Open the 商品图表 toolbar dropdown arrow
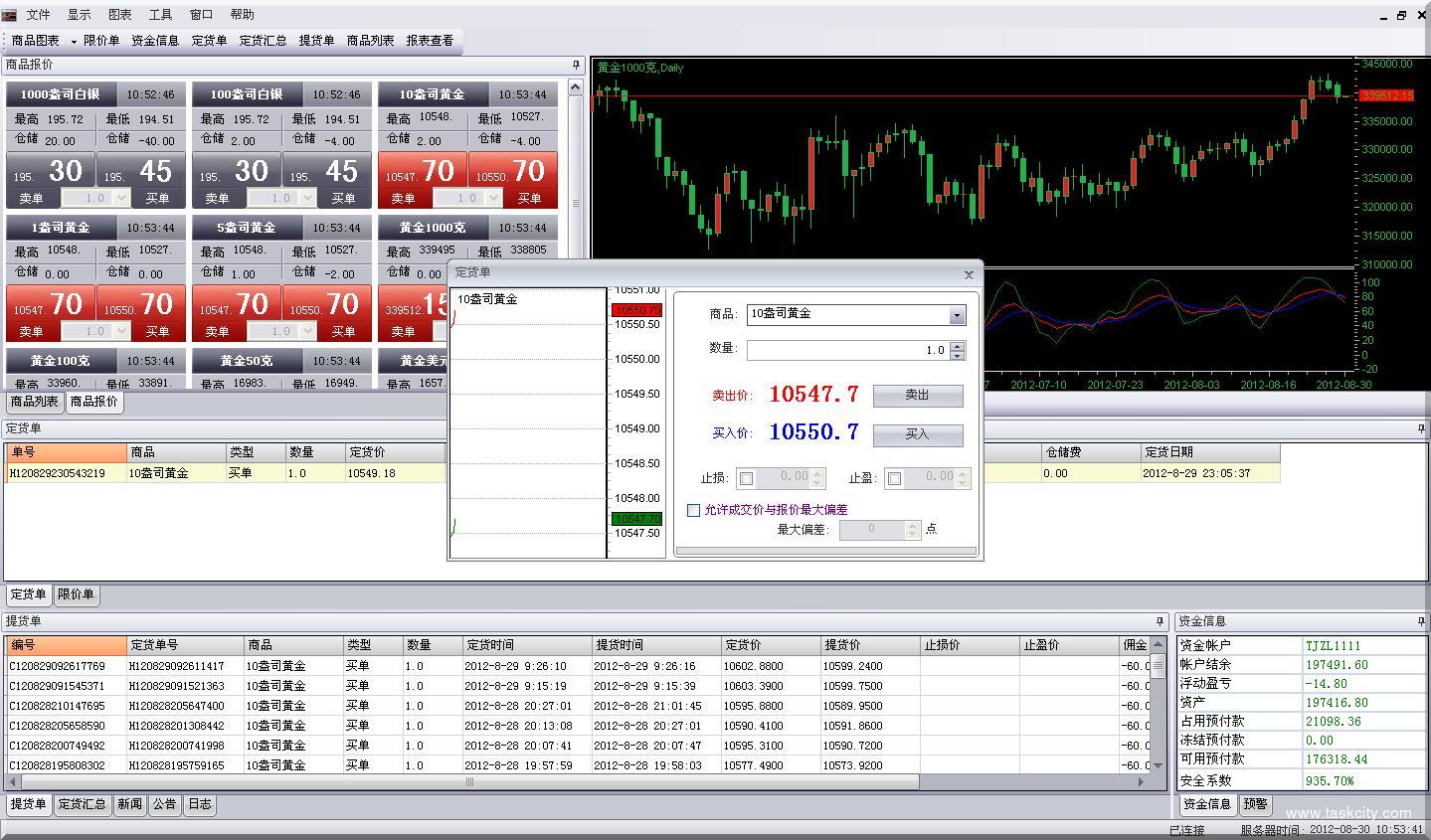 74,42
